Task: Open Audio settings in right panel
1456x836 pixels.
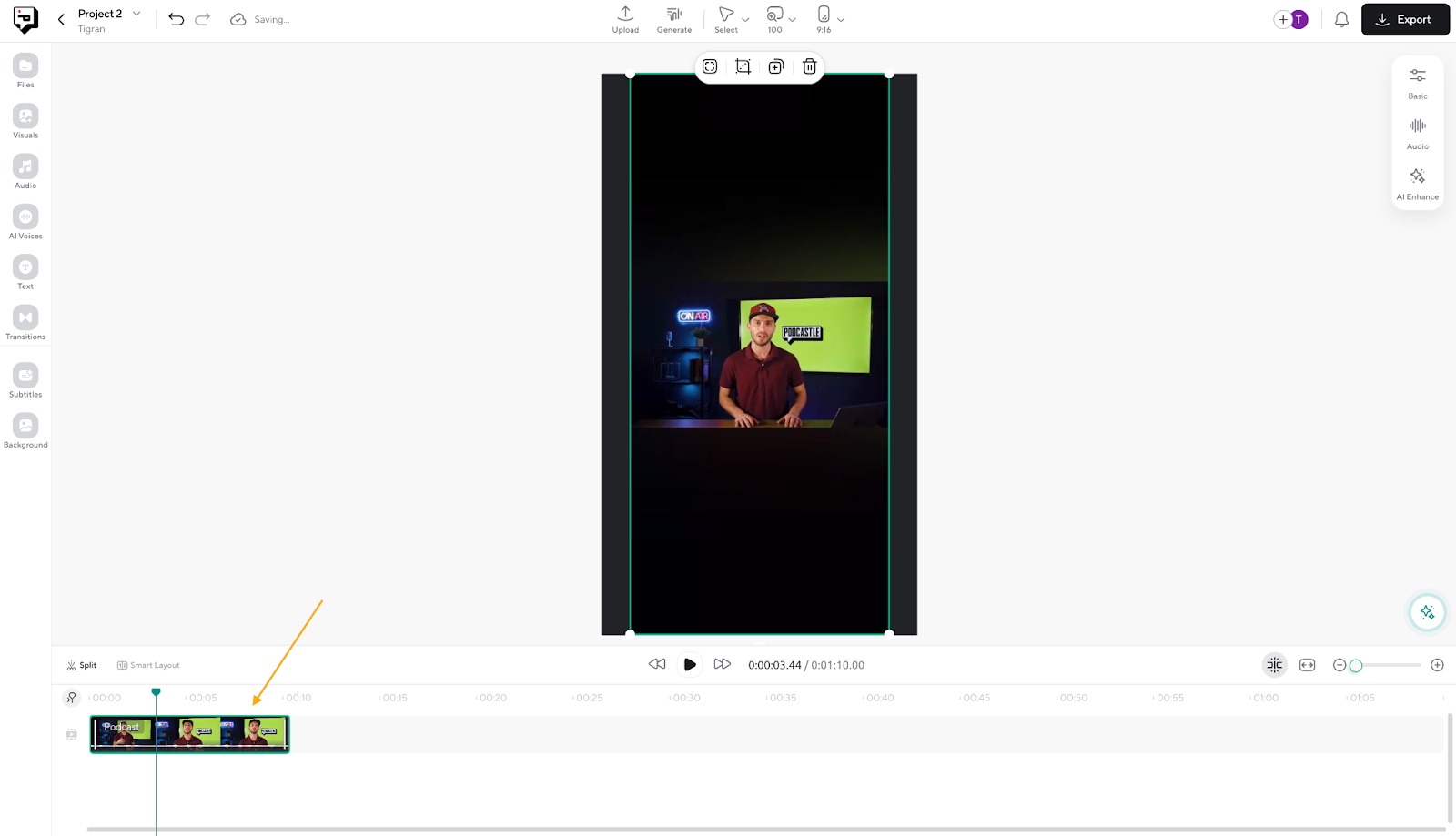Action: (x=1418, y=133)
